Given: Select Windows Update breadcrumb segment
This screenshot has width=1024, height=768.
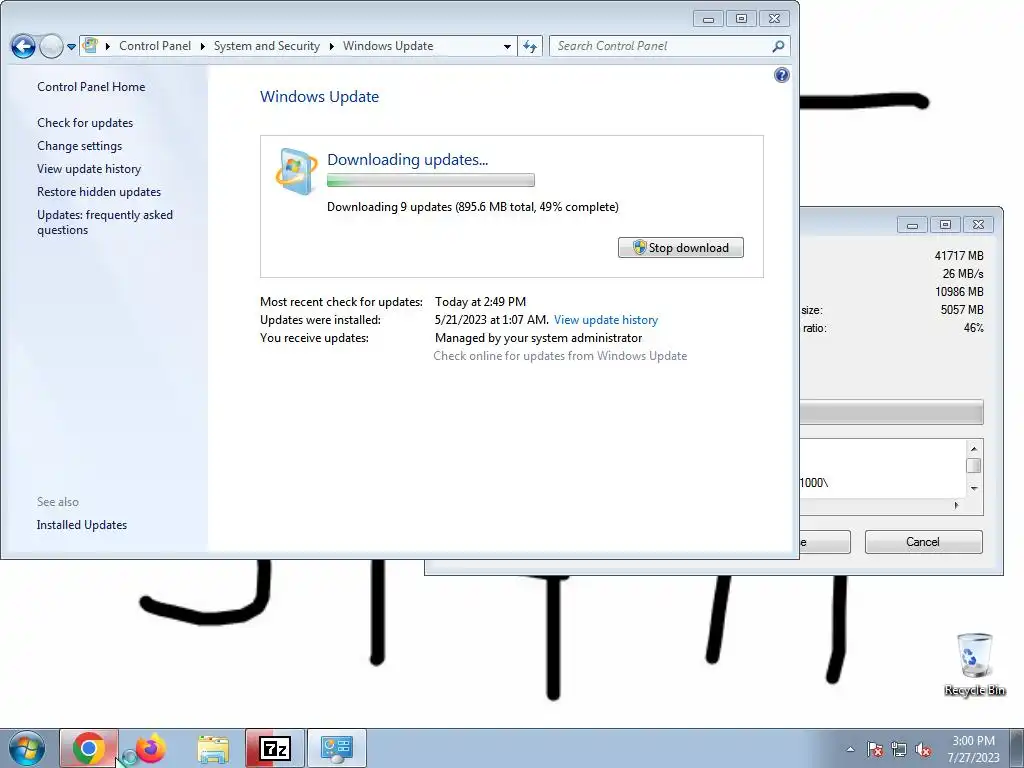Looking at the screenshot, I should click(388, 46).
